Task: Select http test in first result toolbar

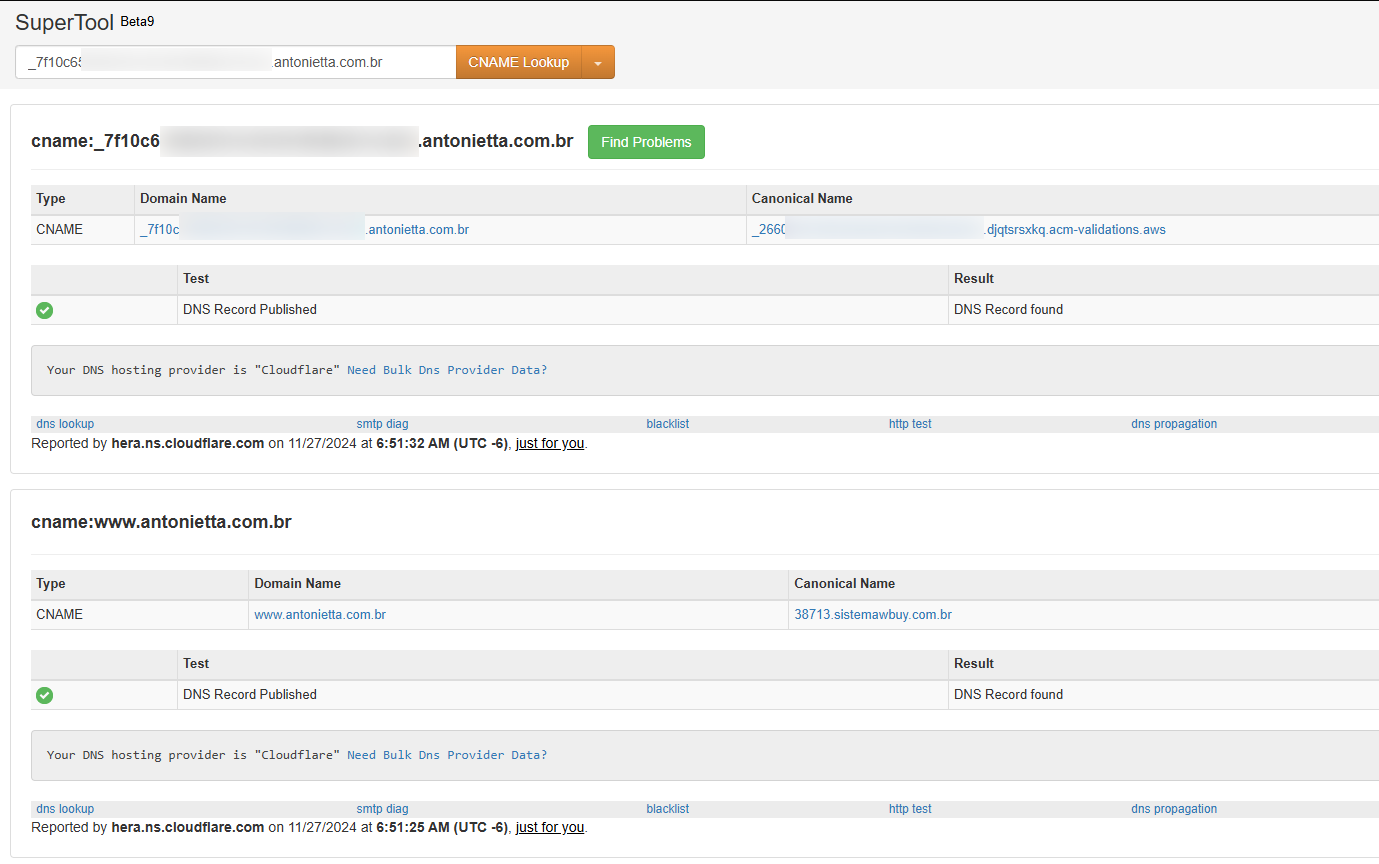Action: coord(910,424)
